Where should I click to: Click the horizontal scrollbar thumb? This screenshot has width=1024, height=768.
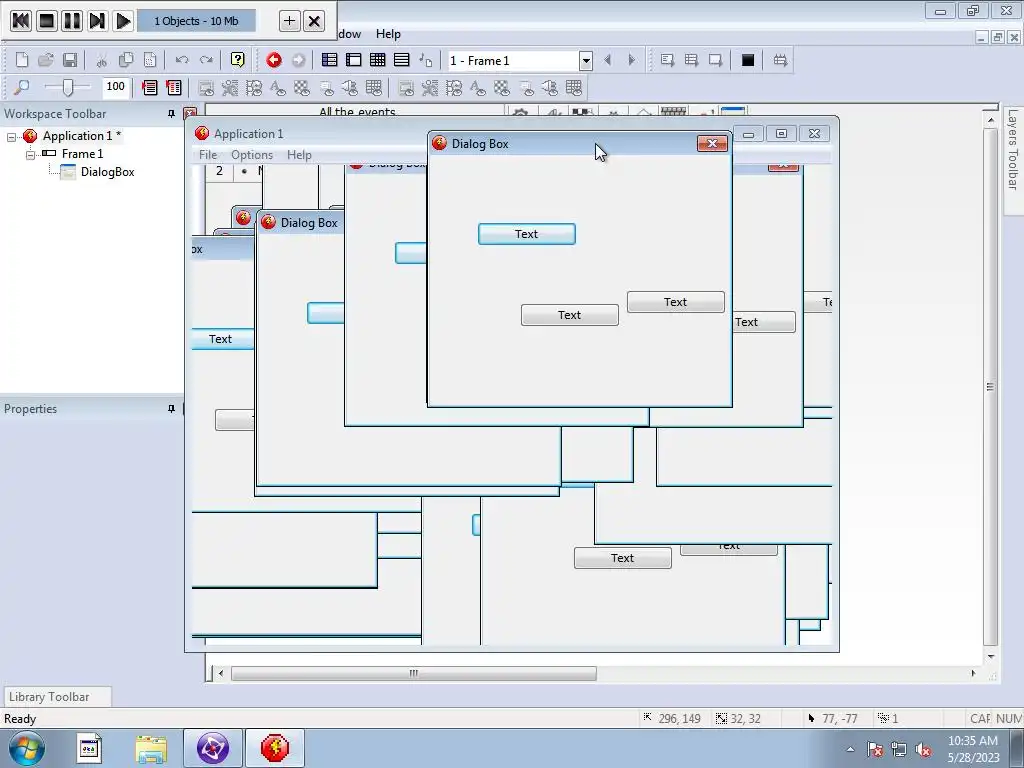click(x=413, y=673)
